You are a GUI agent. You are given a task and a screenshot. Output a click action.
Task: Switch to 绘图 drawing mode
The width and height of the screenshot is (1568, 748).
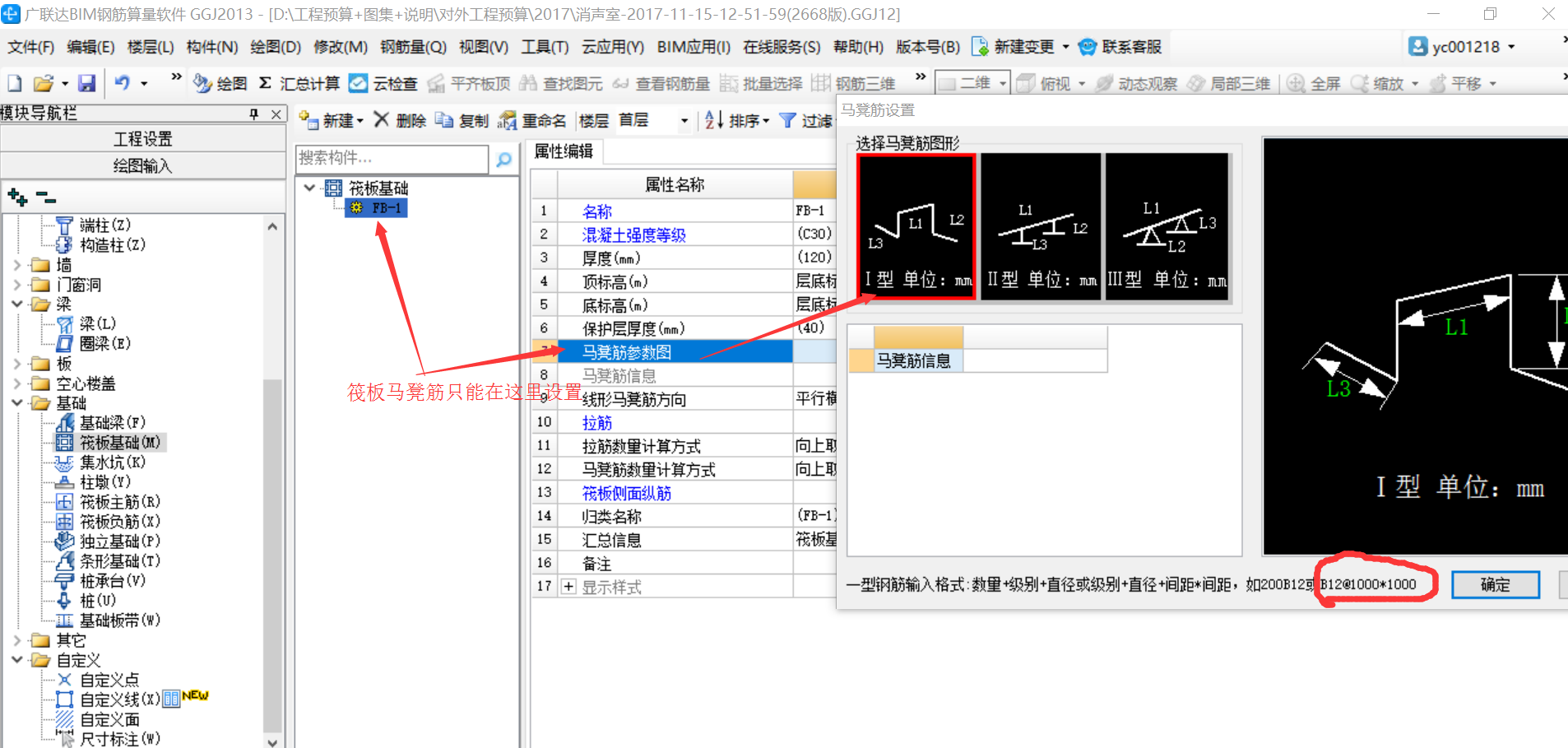(x=220, y=83)
